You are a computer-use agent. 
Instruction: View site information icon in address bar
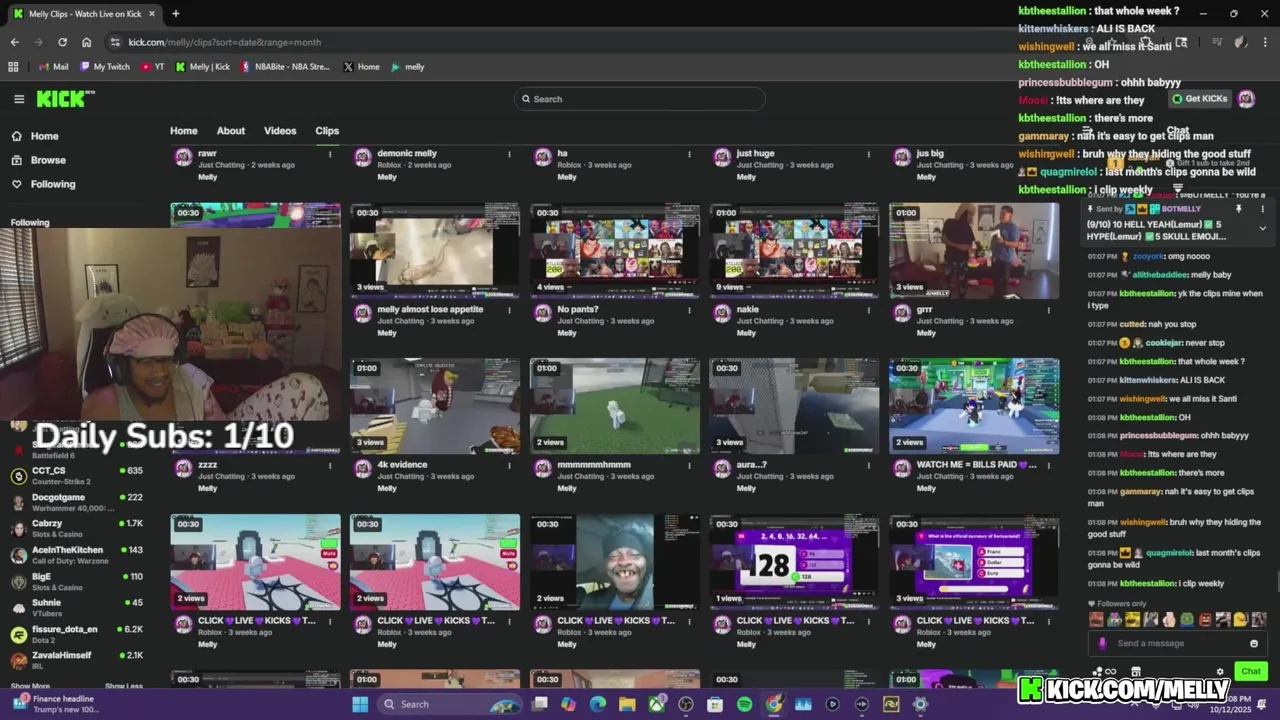(x=115, y=42)
